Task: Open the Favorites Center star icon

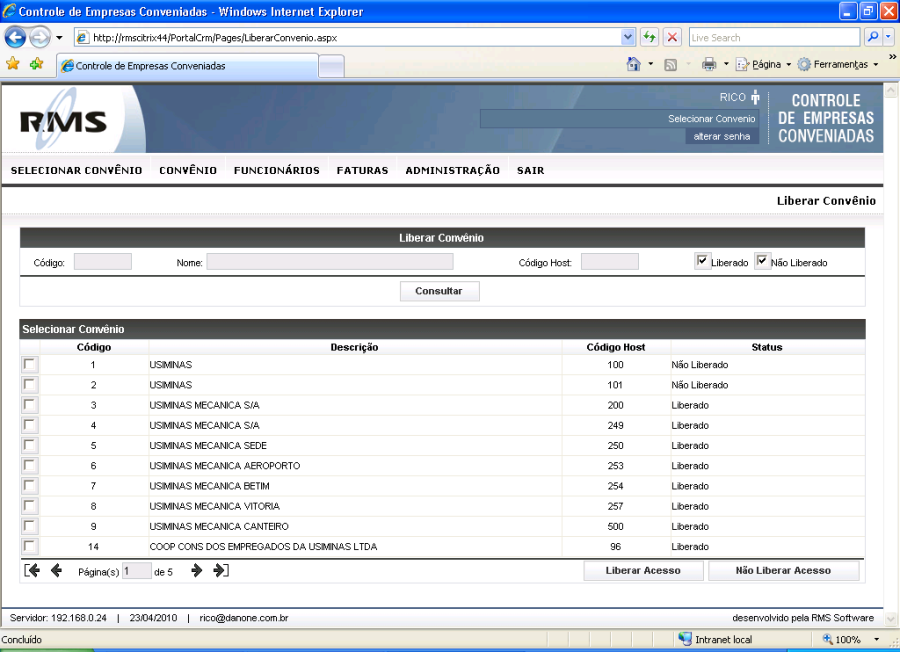Action: tap(13, 64)
